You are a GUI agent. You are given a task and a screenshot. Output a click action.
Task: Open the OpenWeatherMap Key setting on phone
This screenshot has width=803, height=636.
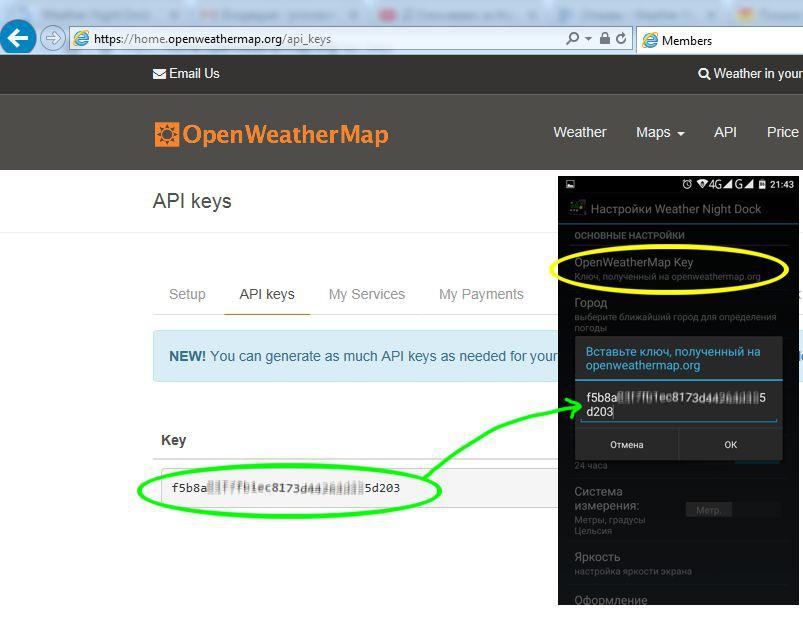pyautogui.click(x=668, y=268)
